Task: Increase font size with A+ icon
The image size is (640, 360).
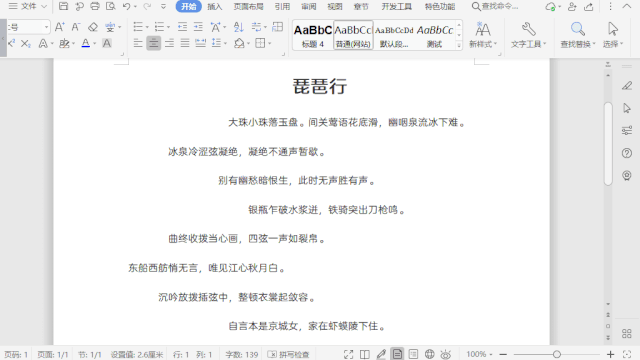Action: click(60, 27)
